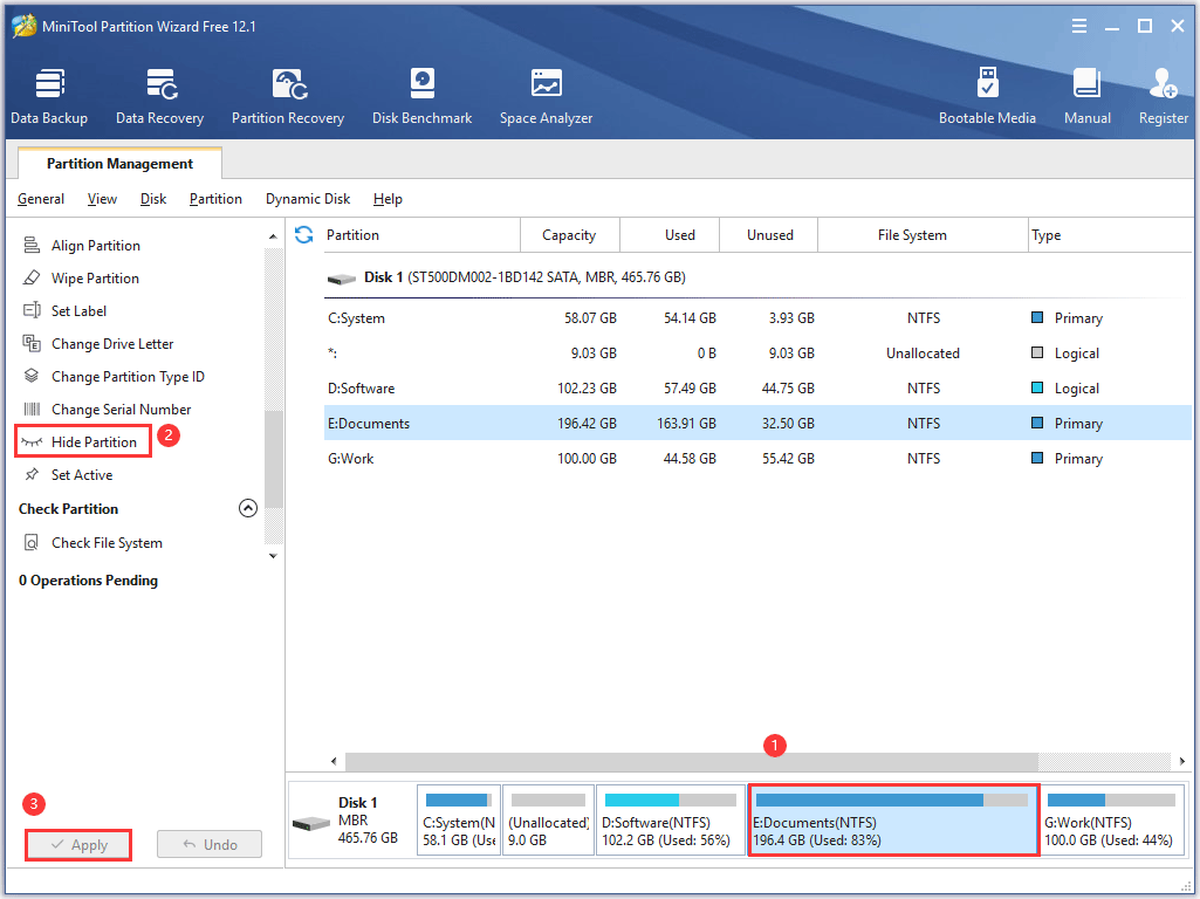Select the G:Work partition row
The width and height of the screenshot is (1200, 899).
tap(757, 458)
